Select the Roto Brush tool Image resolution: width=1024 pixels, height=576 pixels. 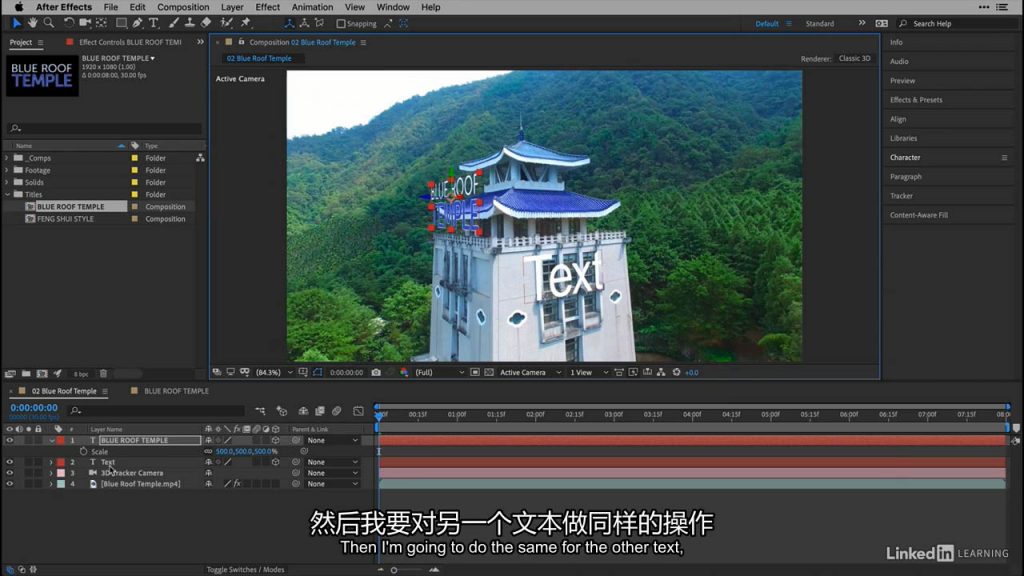[226, 23]
